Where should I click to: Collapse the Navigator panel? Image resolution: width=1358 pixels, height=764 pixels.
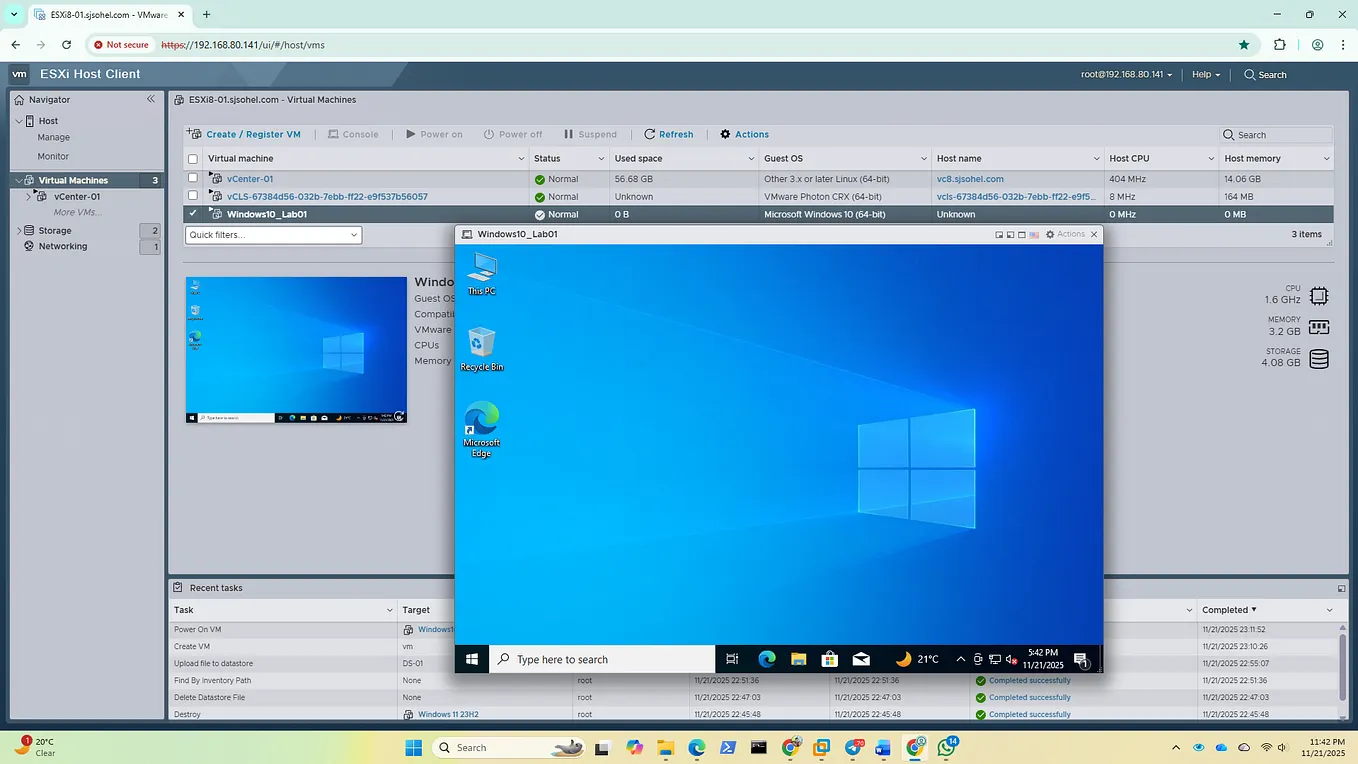click(x=151, y=99)
